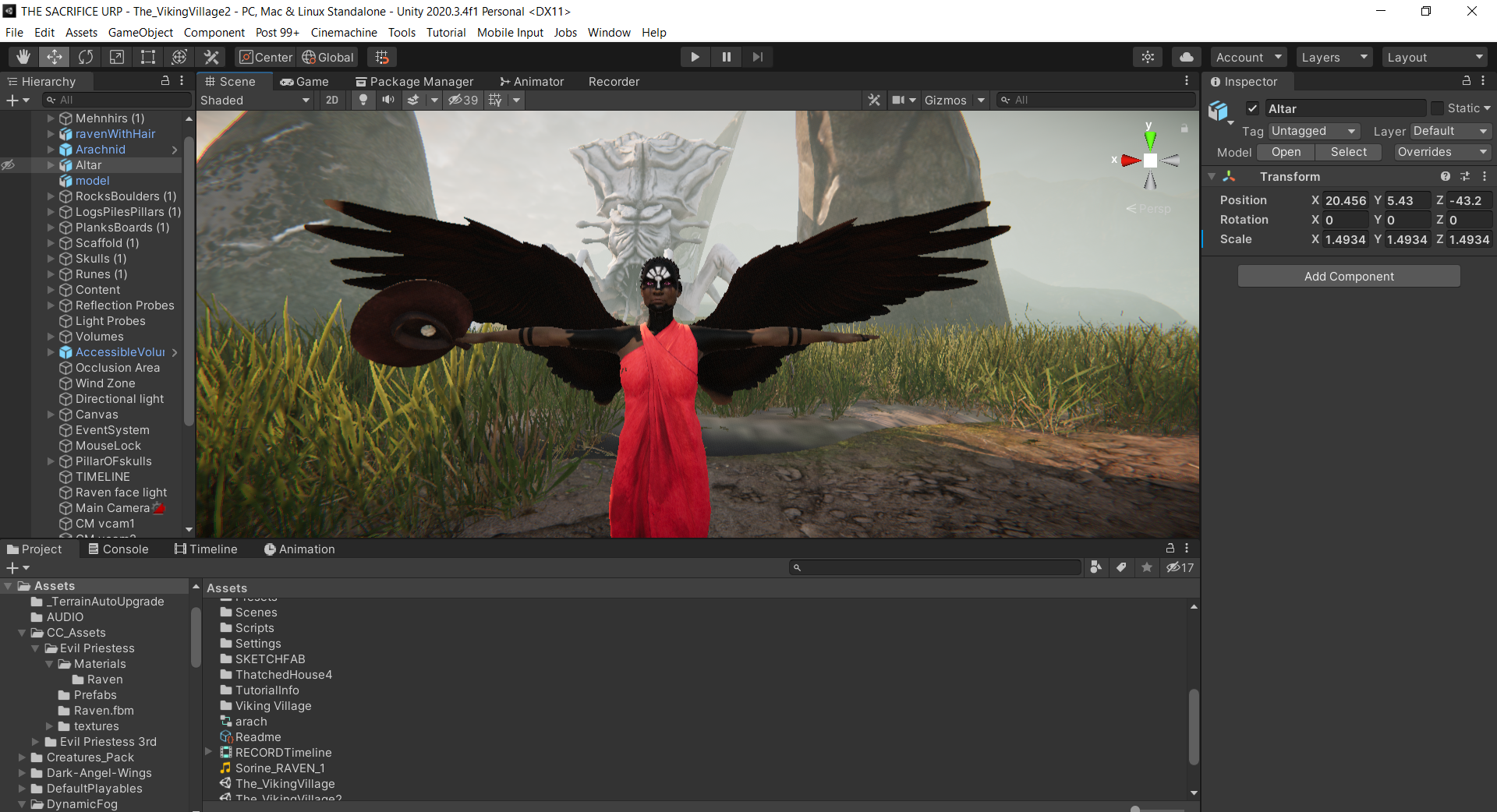This screenshot has width=1497, height=812.
Task: Open scene component tools icon
Action: [874, 100]
